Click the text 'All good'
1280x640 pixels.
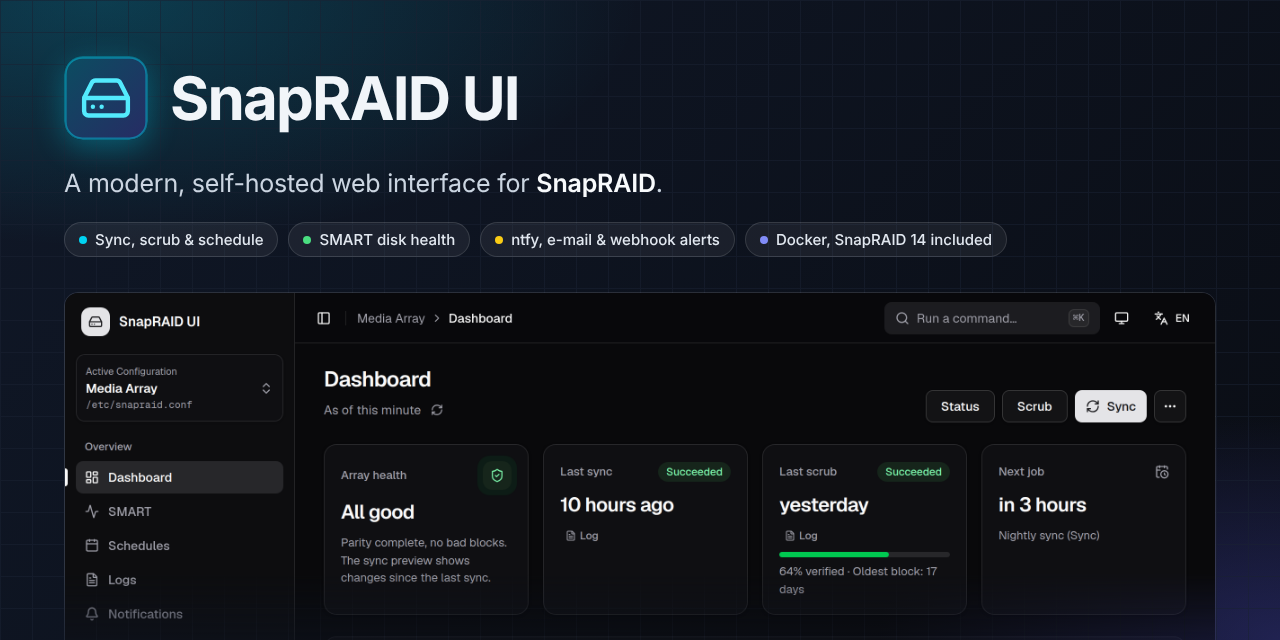(x=377, y=512)
